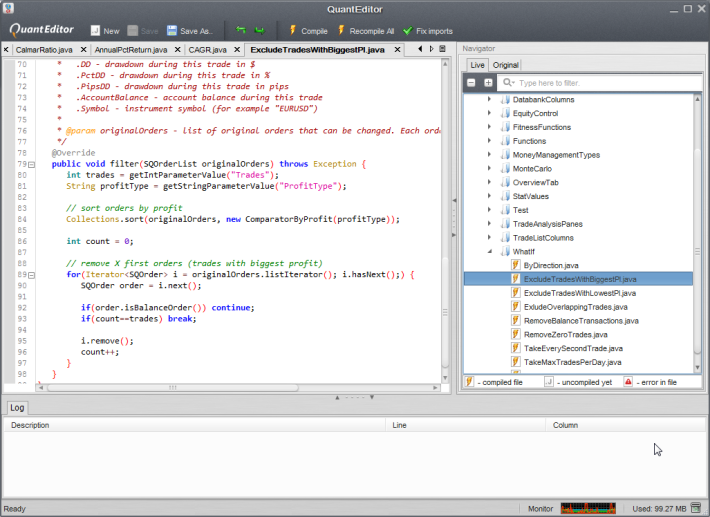Expand the Functions folder
710x517 pixels.
[489, 141]
